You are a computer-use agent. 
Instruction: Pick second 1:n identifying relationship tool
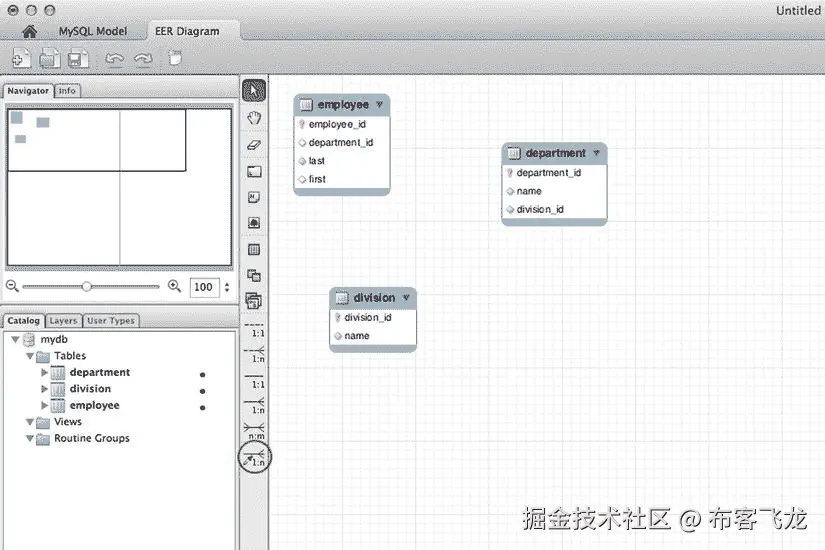click(255, 406)
